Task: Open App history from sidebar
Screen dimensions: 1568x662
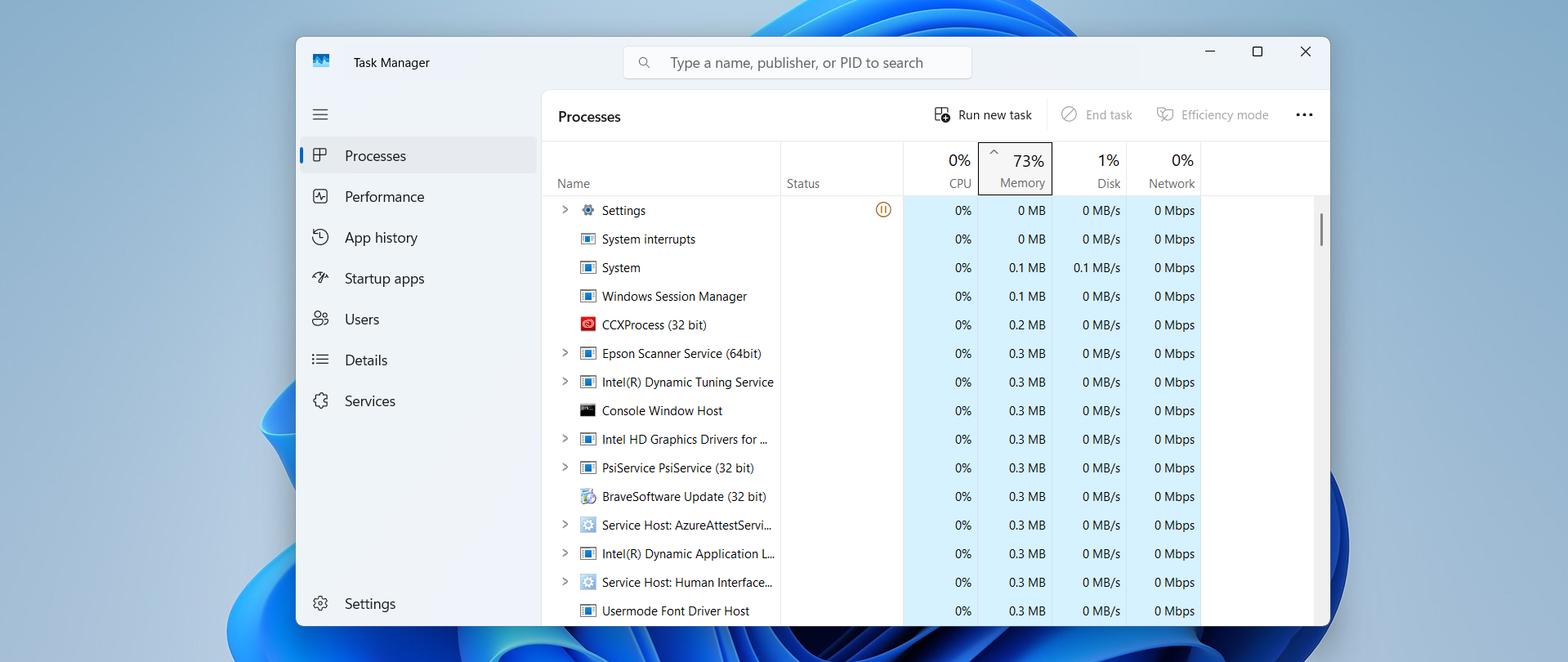Action: pos(381,238)
